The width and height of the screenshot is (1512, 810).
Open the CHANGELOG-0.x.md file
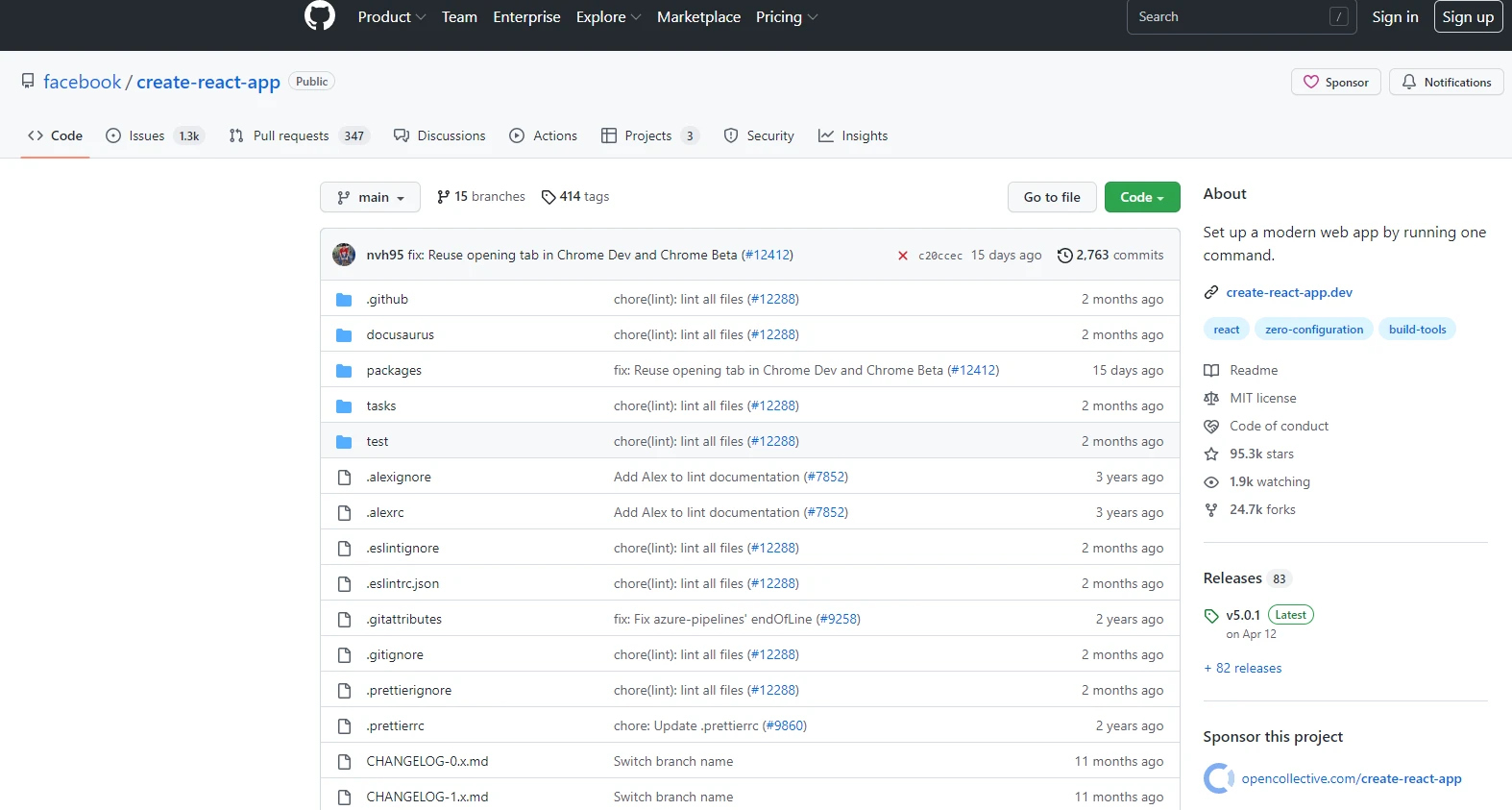pyautogui.click(x=427, y=761)
